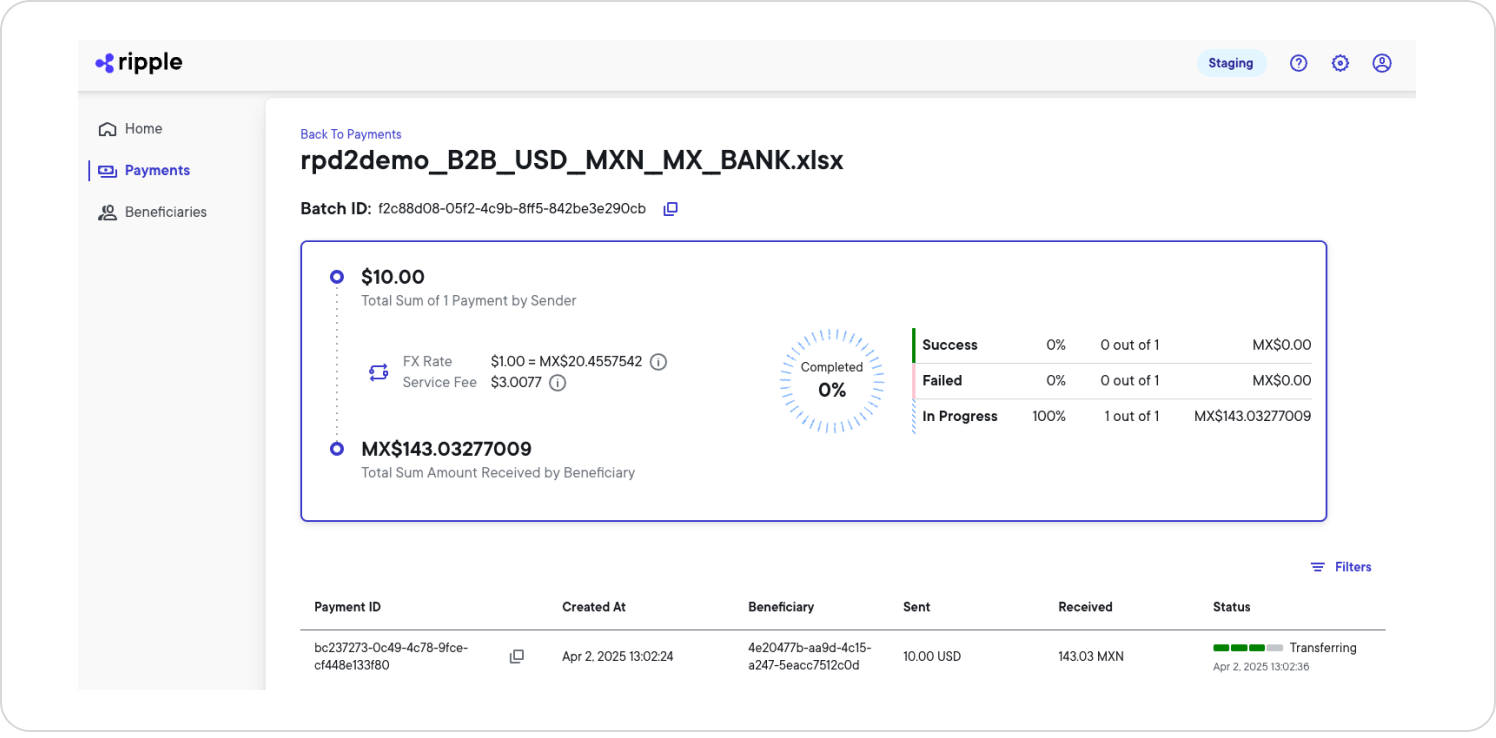
Task: Click the copy icon next to Batch ID
Action: click(x=670, y=208)
